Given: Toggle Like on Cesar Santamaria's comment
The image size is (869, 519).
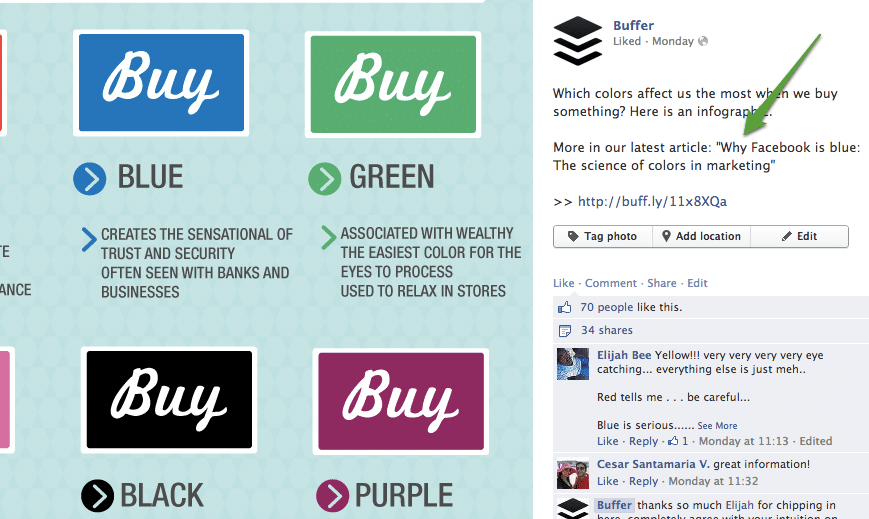Looking at the screenshot, I should click(x=608, y=482).
